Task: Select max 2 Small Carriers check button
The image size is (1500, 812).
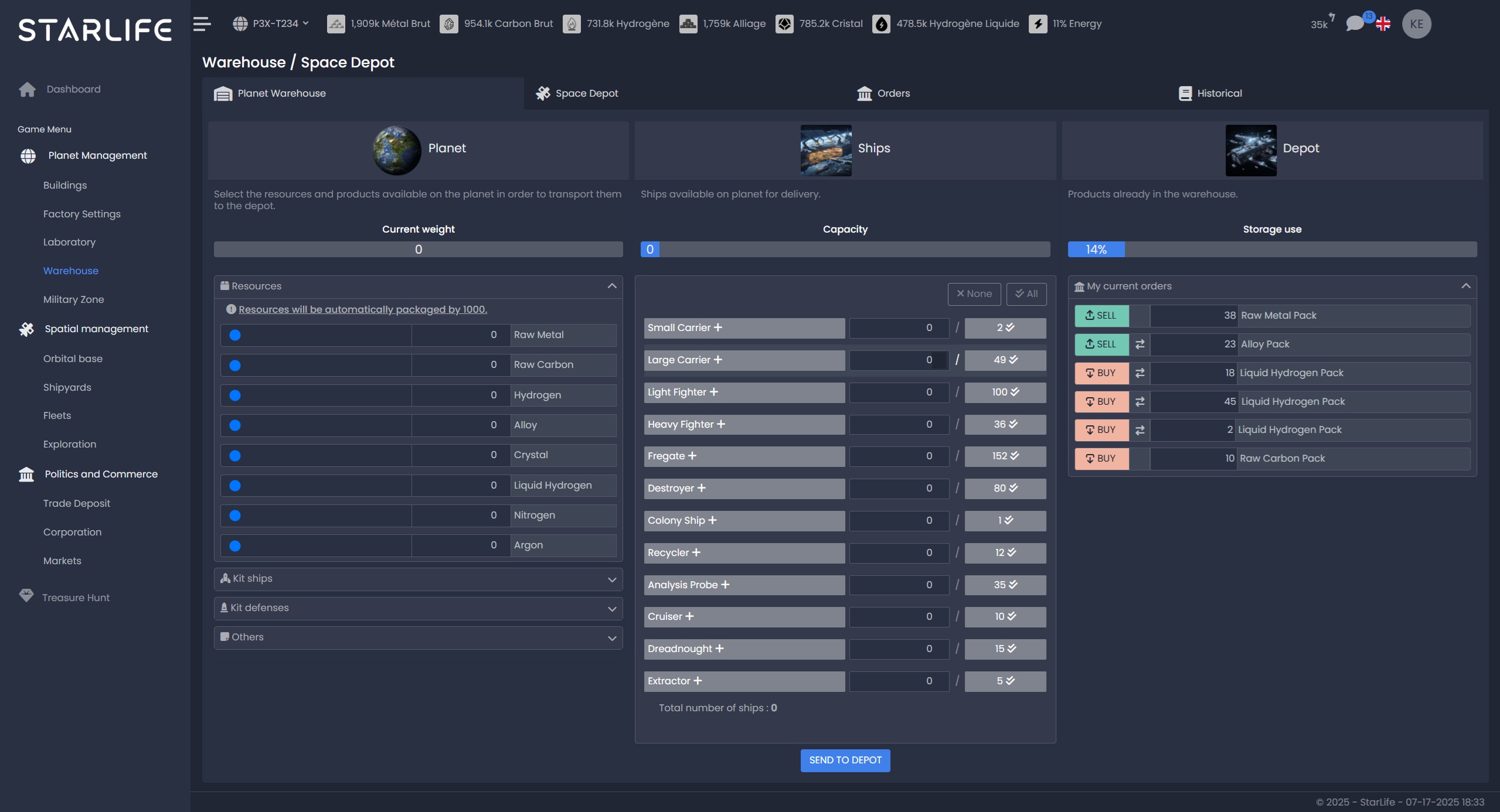Action: tap(1005, 328)
